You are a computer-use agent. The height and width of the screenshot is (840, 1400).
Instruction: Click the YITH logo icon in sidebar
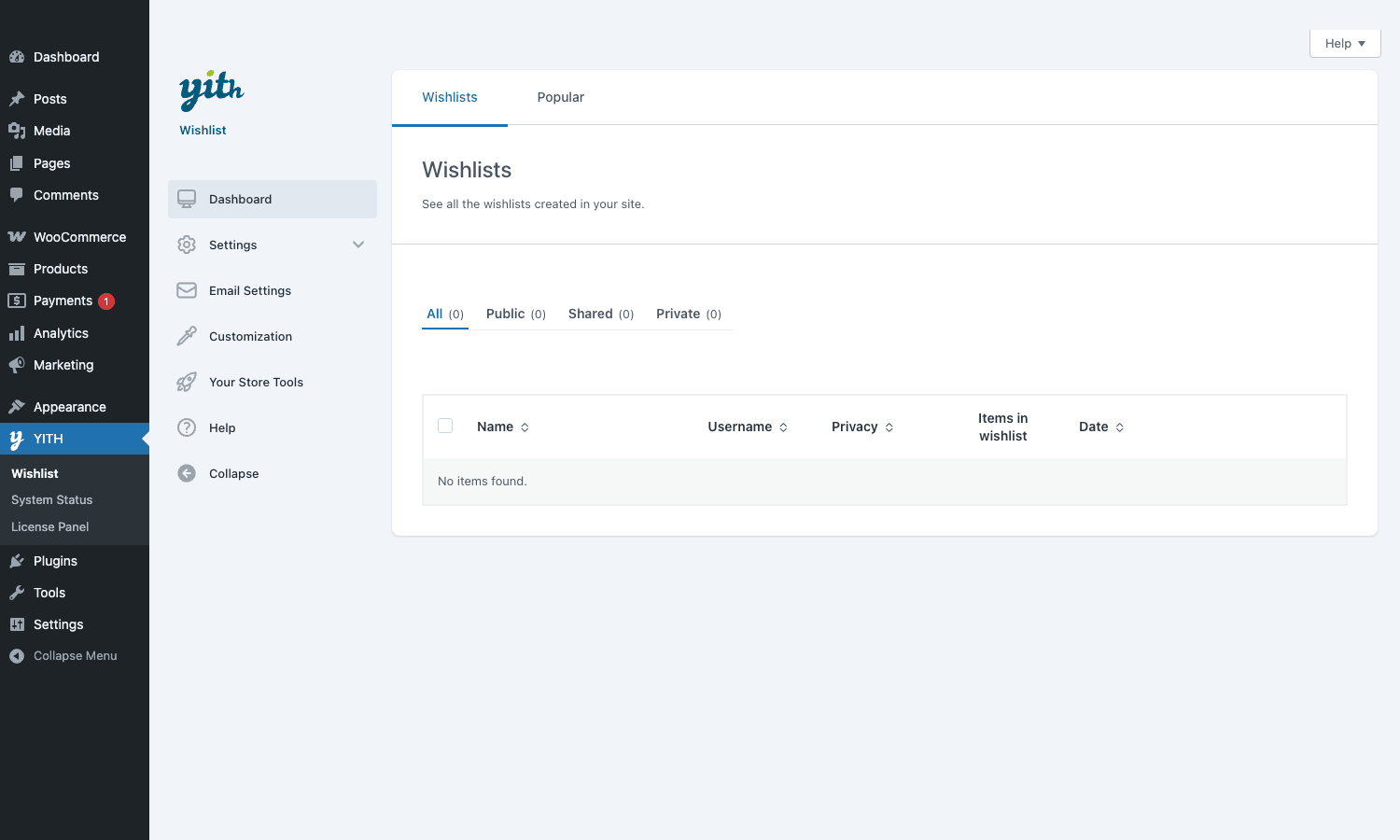pyautogui.click(x=17, y=440)
